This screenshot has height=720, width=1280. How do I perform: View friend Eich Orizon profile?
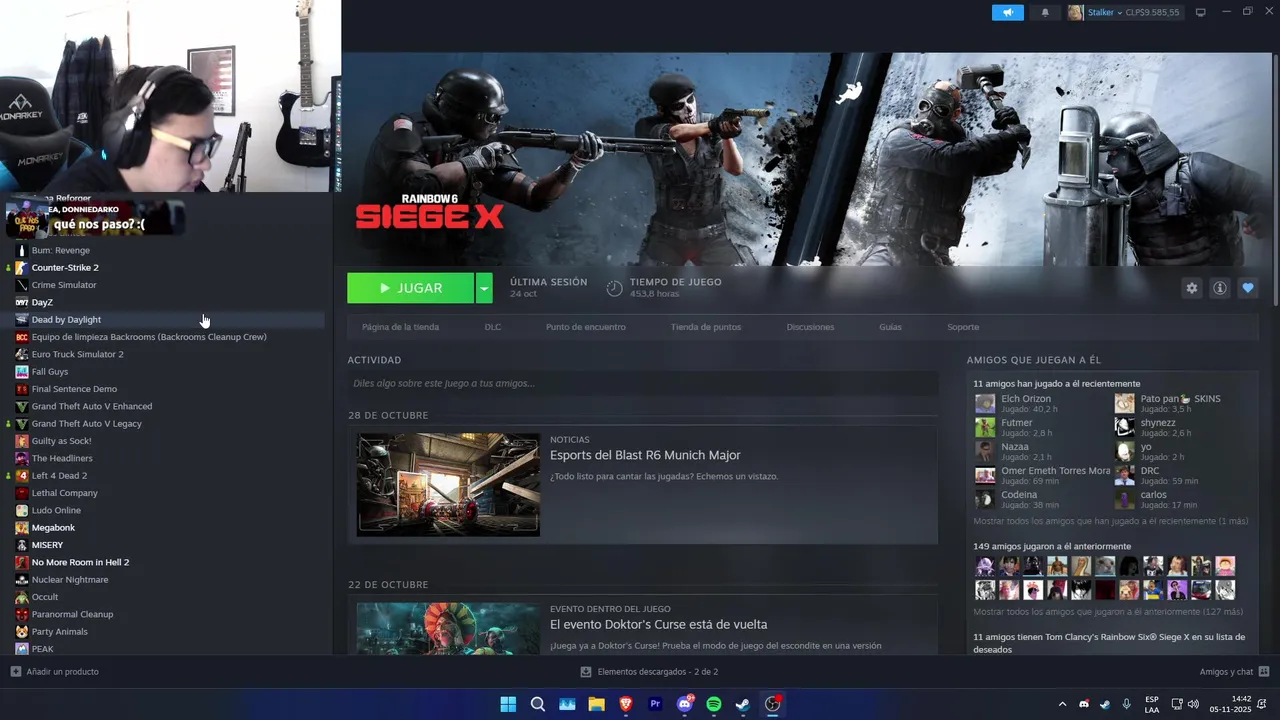(x=1026, y=399)
